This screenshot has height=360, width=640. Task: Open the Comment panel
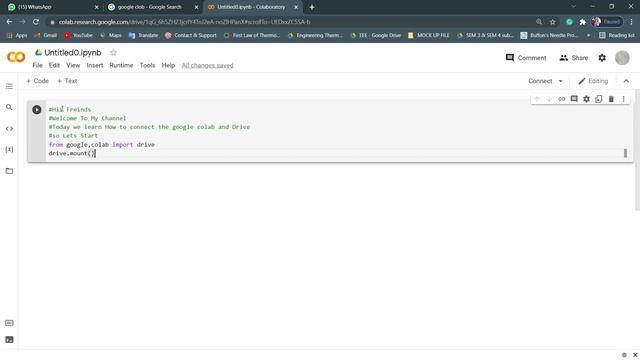(526, 58)
